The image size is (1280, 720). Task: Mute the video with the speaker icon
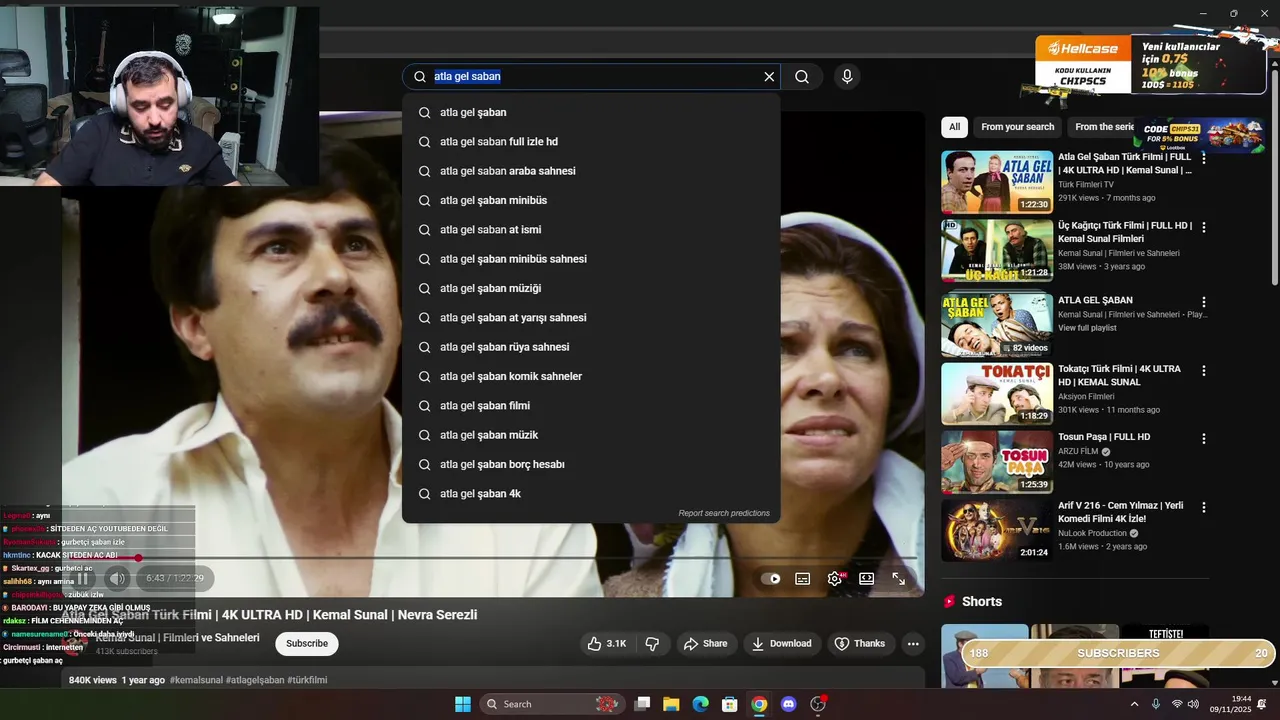(x=118, y=578)
